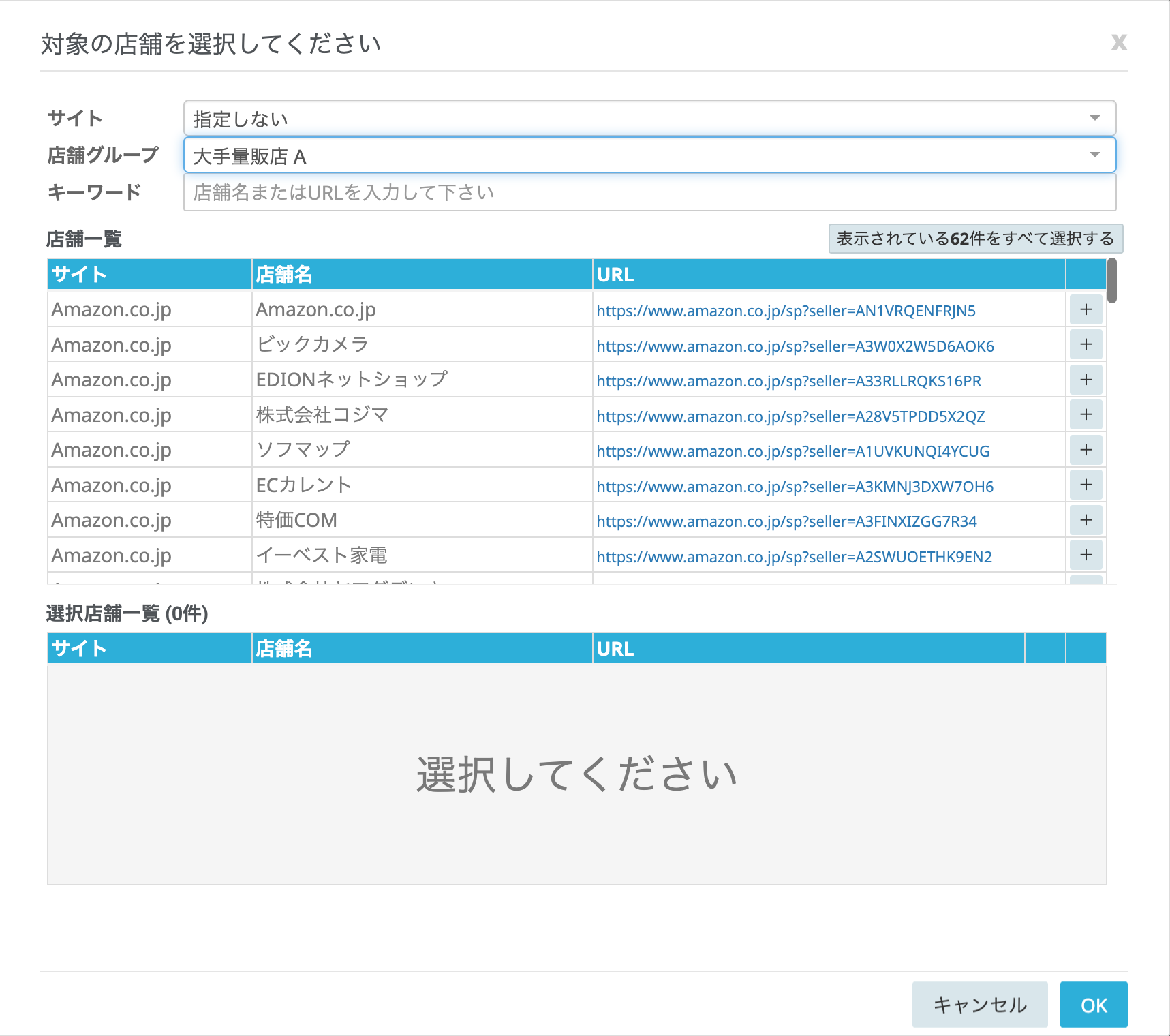Close the dialog with X button
Viewport: 1170px width, 1036px height.
[1118, 43]
